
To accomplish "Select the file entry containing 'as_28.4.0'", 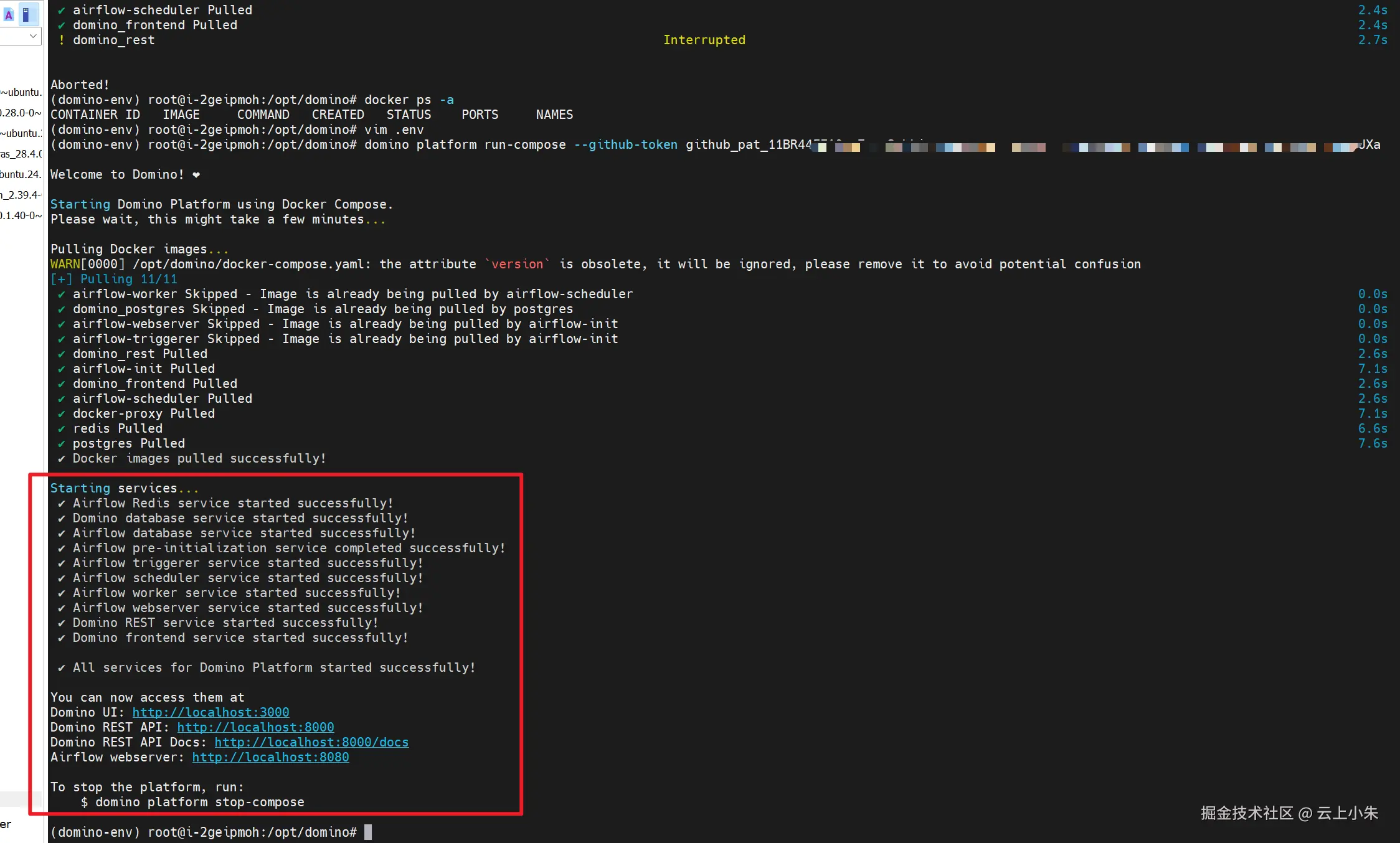I will coord(21,154).
